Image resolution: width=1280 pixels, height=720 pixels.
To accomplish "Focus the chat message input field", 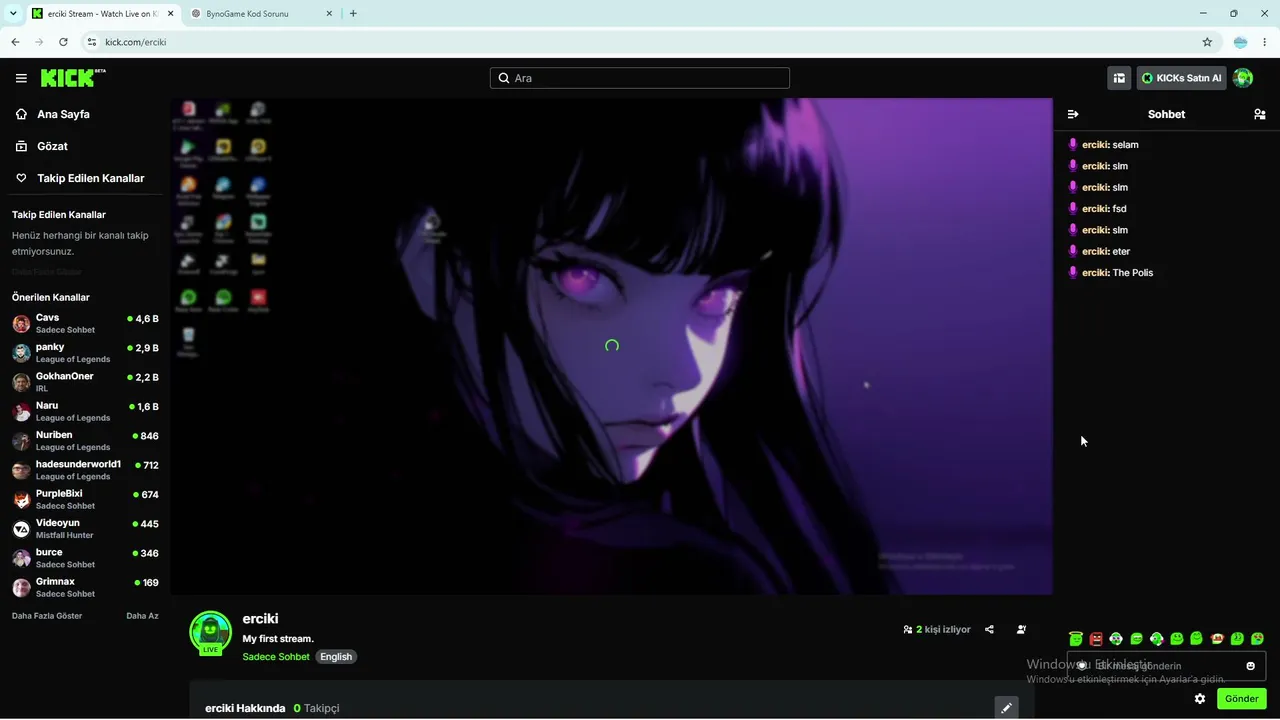I will (1166, 666).
